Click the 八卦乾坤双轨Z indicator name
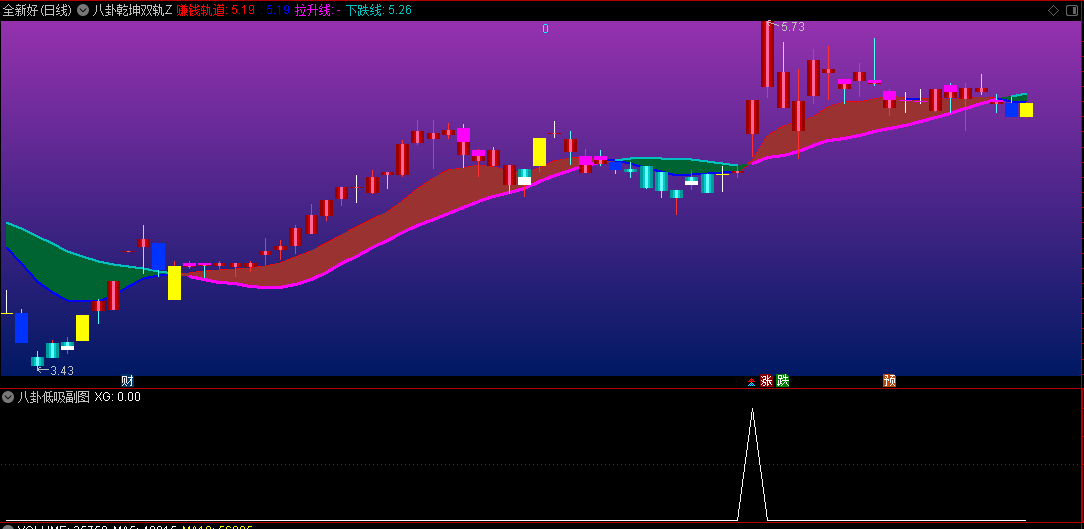 coord(132,10)
